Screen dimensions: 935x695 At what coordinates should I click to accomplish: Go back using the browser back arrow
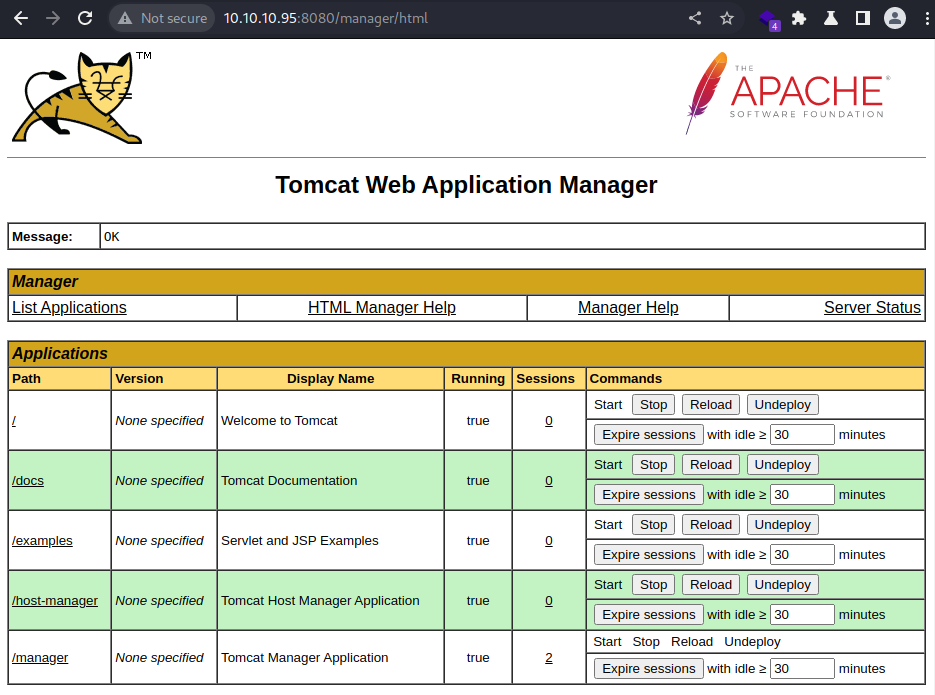click(x=21, y=18)
